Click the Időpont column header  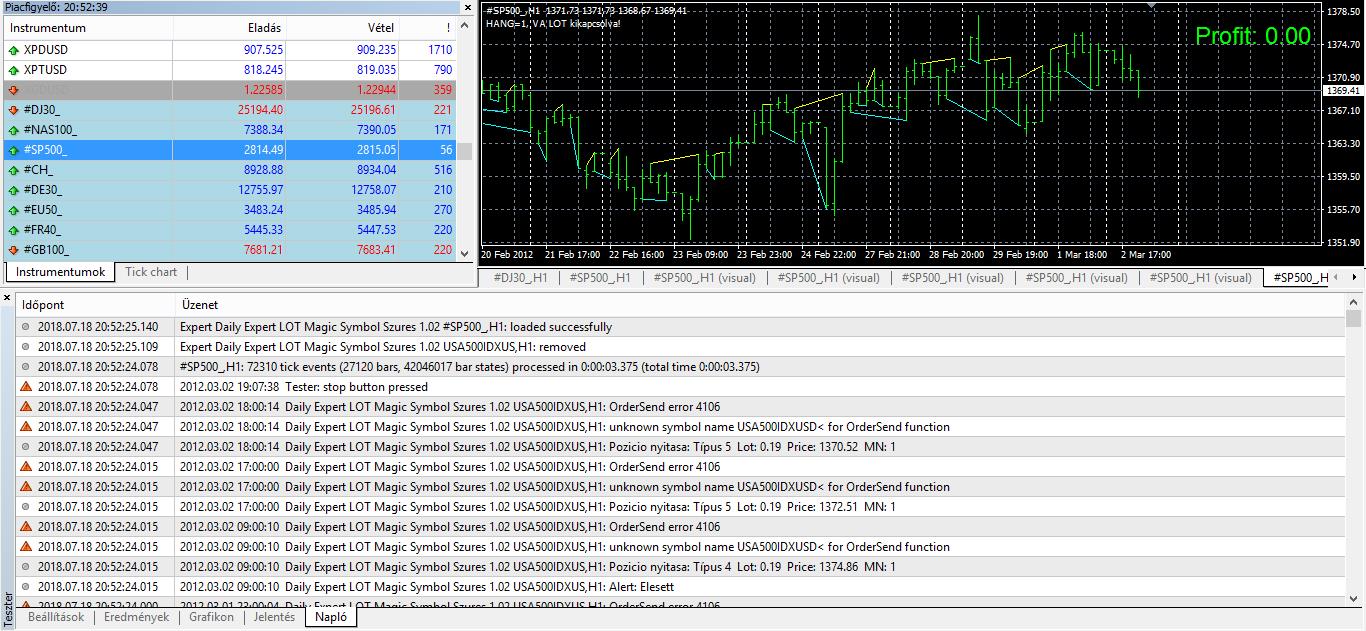click(x=96, y=305)
